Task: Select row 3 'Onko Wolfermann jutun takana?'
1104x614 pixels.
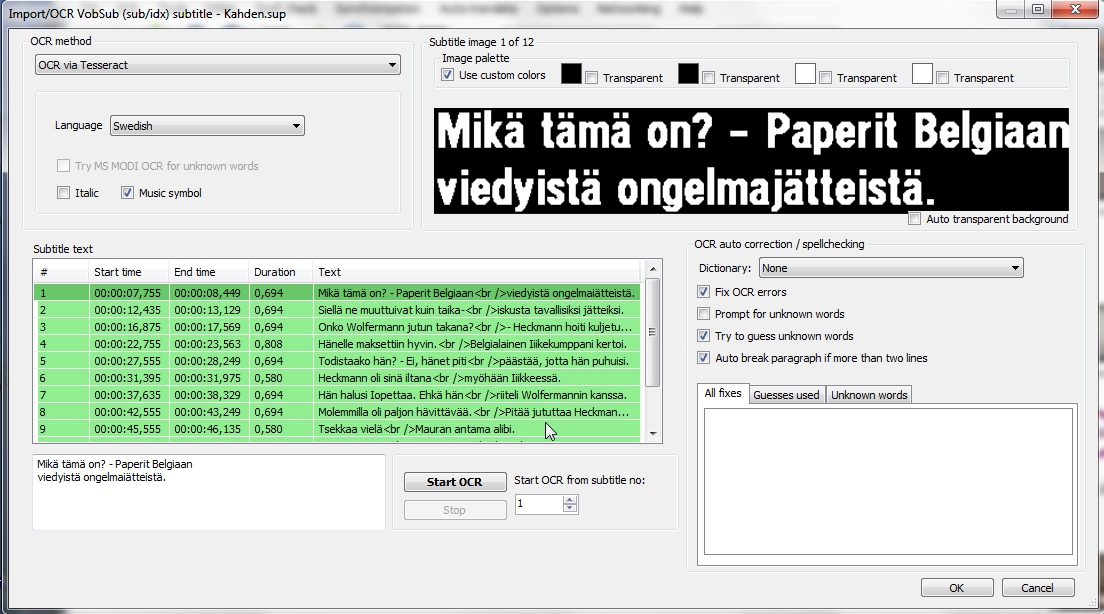Action: [337, 327]
